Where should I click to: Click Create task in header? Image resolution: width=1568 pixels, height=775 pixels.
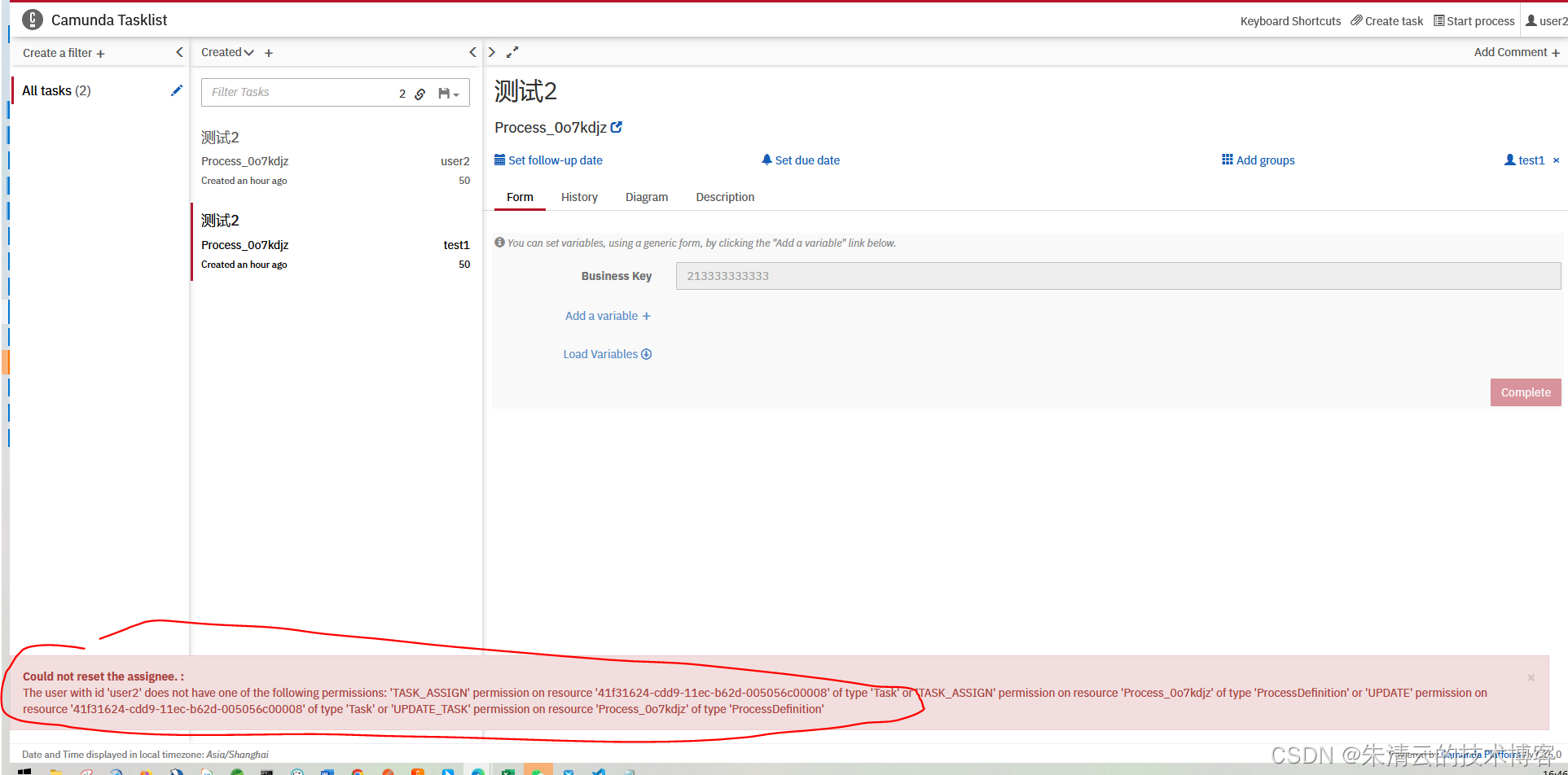pos(1386,21)
